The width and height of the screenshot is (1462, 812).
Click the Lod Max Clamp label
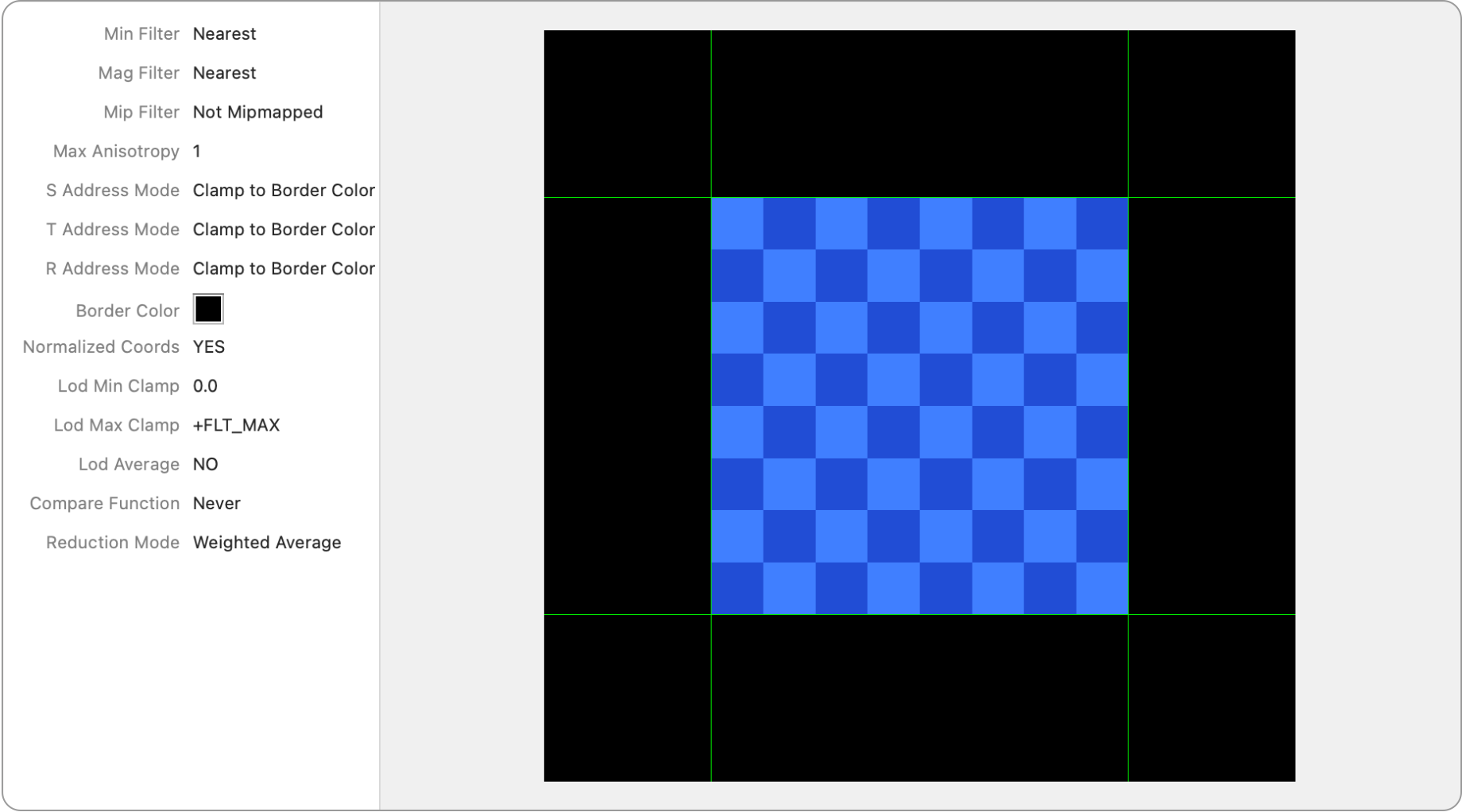coord(117,425)
